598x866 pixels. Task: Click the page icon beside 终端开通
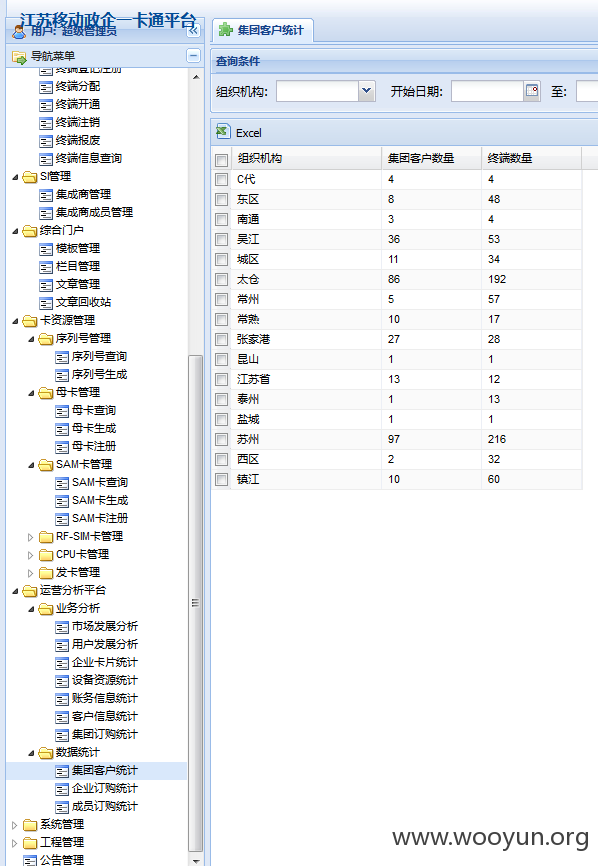tap(46, 105)
